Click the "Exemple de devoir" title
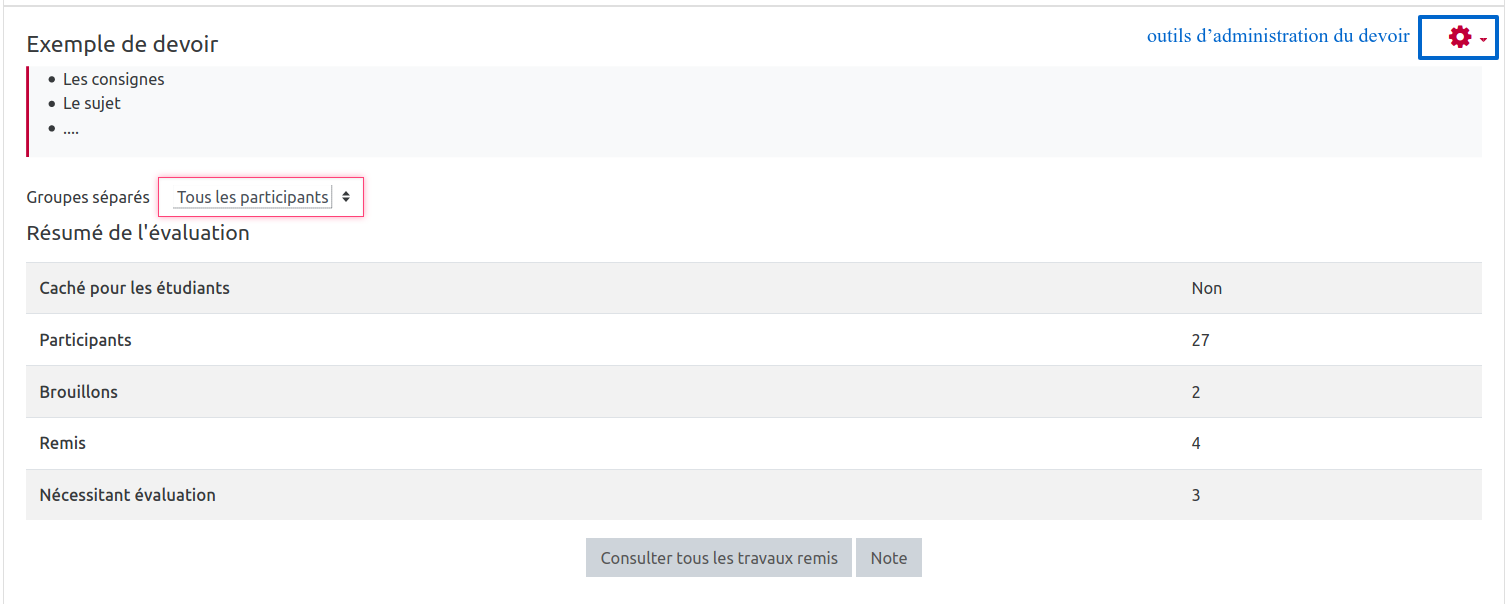 (122, 44)
